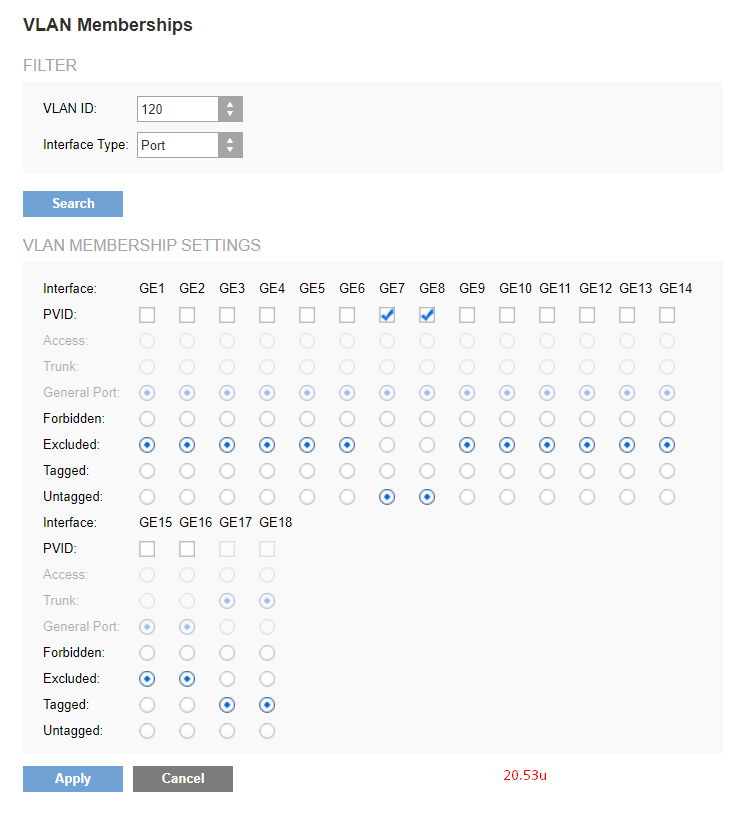Select Tagged for GE15
Image resolution: width=752 pixels, height=831 pixels.
(147, 704)
